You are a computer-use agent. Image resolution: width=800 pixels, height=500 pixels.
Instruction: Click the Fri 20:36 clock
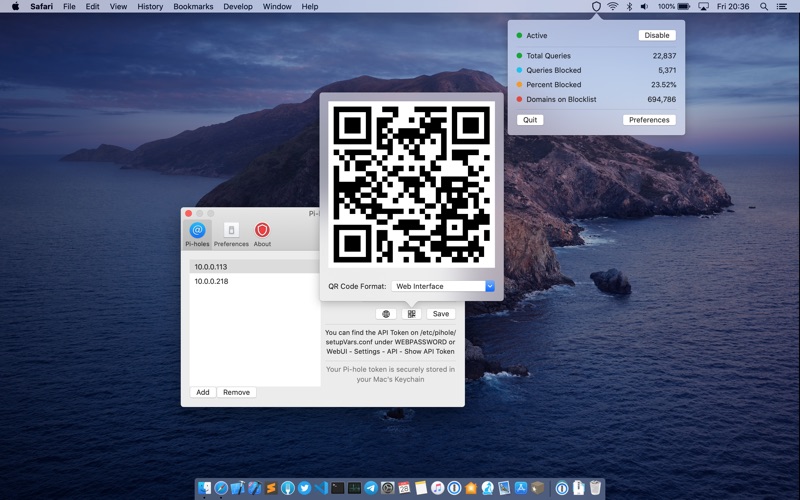(733, 7)
